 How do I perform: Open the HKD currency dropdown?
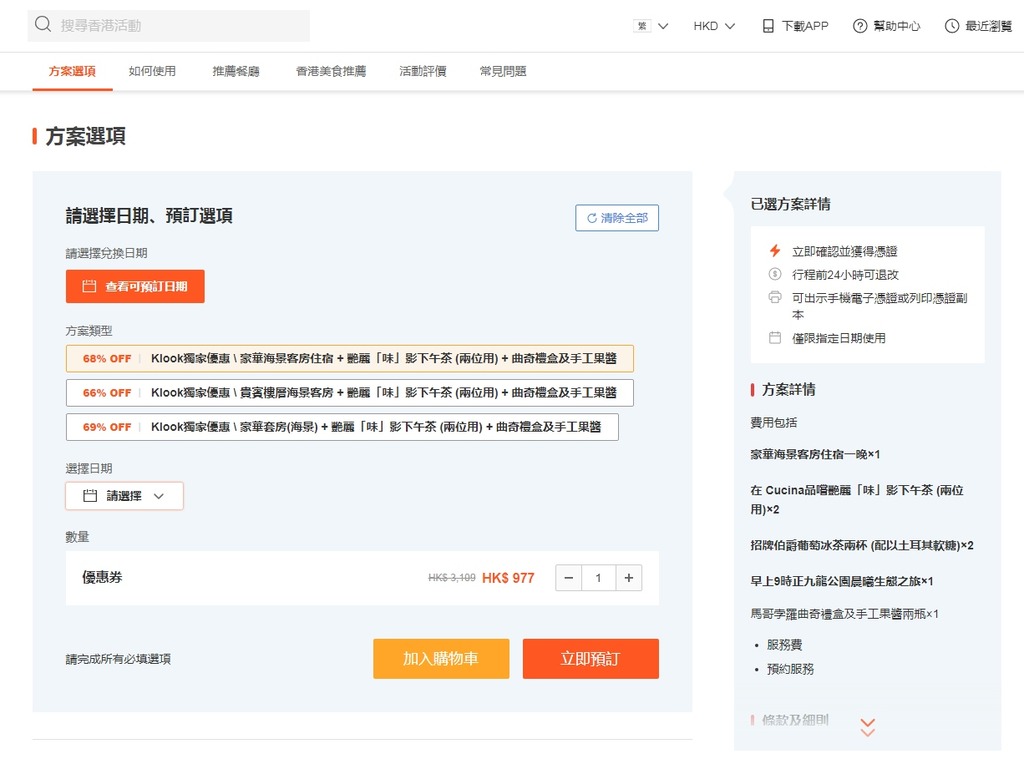click(713, 25)
